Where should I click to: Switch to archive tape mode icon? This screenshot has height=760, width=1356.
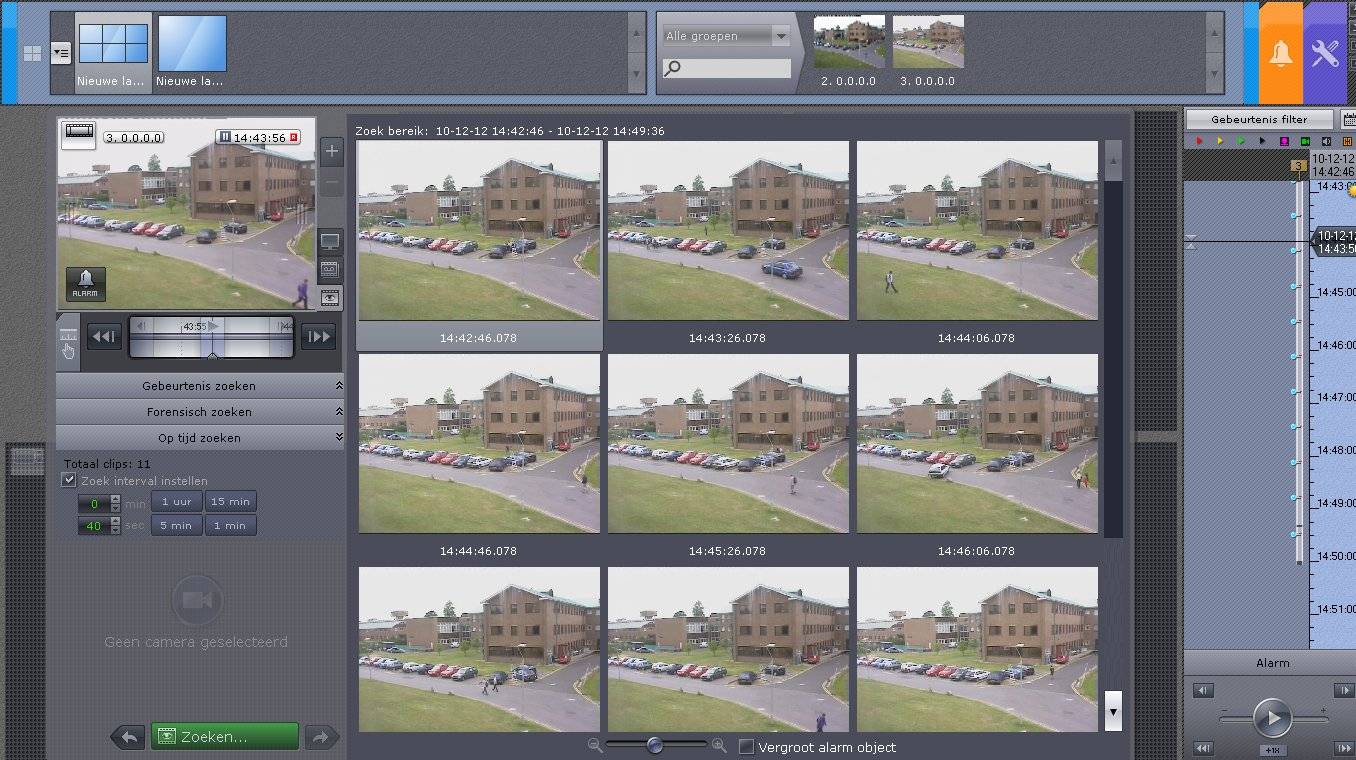pos(331,269)
